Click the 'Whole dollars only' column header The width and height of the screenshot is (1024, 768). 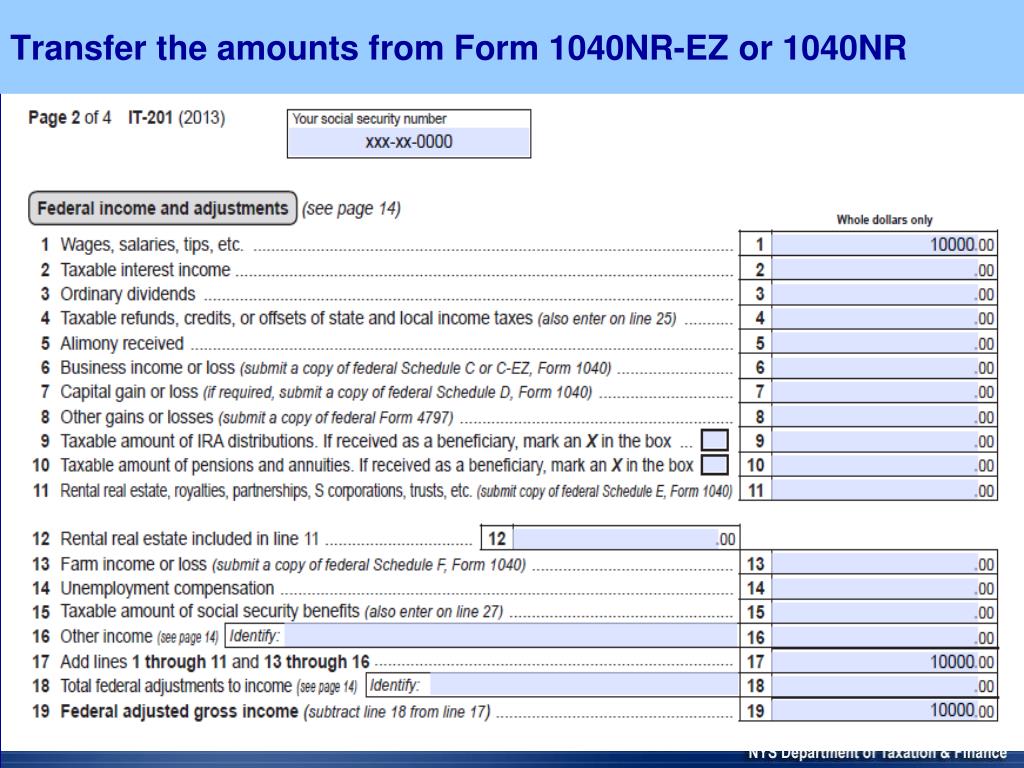pos(884,219)
